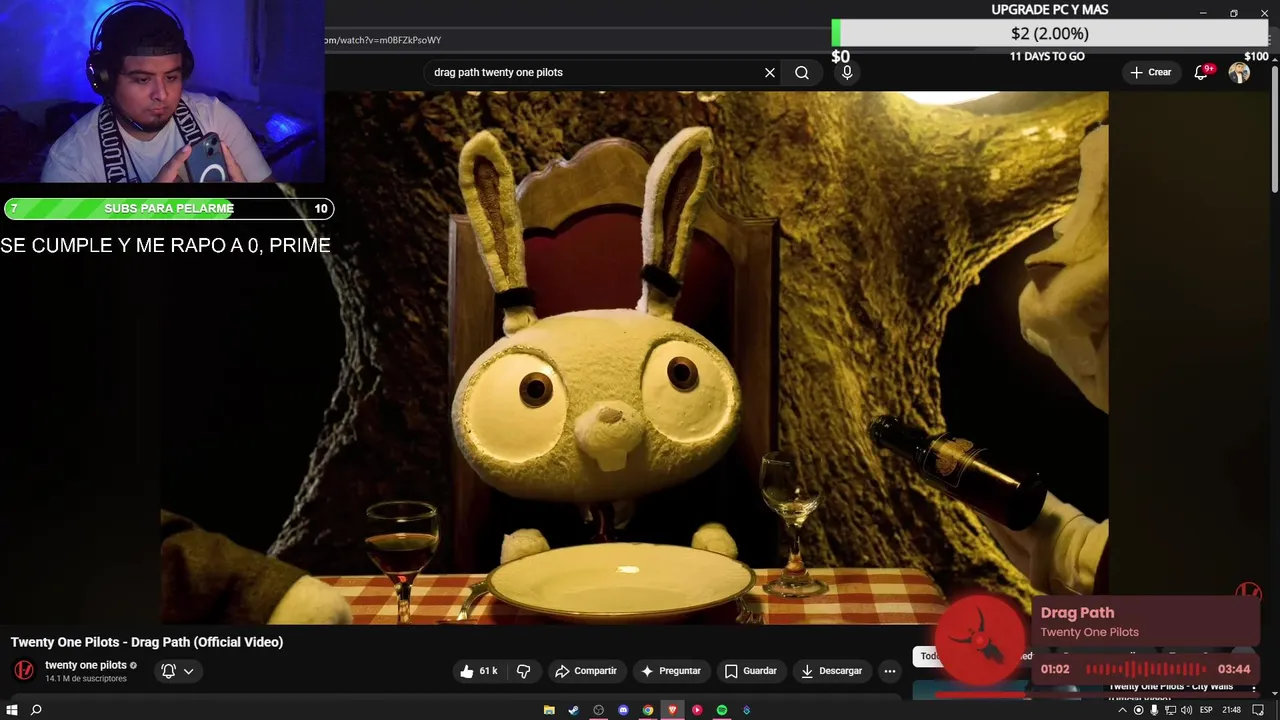Save the video with the Guardar button
Image resolution: width=1280 pixels, height=720 pixels.
coord(750,671)
